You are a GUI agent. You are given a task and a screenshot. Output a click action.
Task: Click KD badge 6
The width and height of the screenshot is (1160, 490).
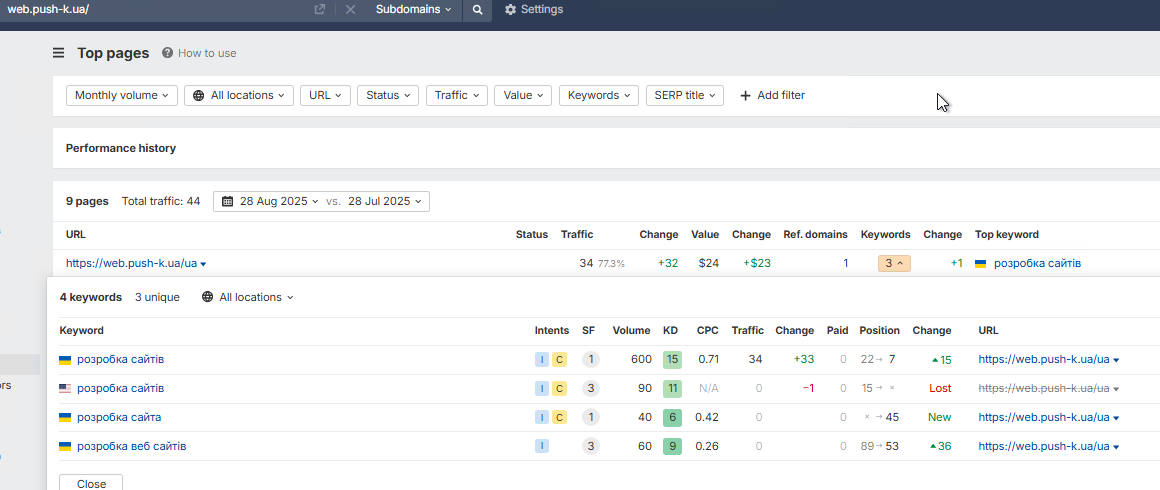tap(672, 417)
